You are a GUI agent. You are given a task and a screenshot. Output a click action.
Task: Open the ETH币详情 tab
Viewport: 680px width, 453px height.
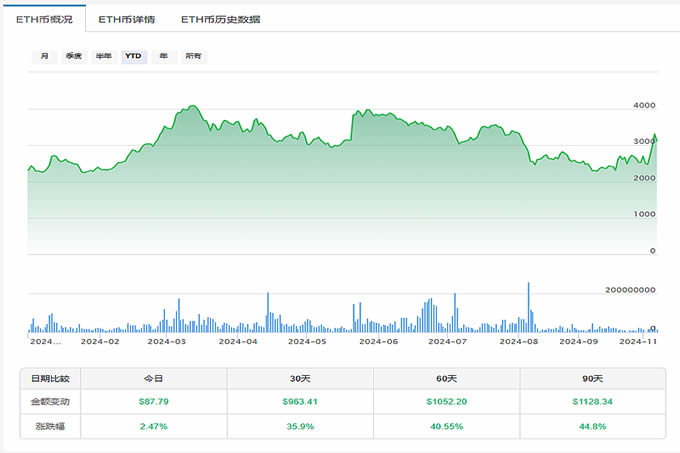[x=125, y=19]
